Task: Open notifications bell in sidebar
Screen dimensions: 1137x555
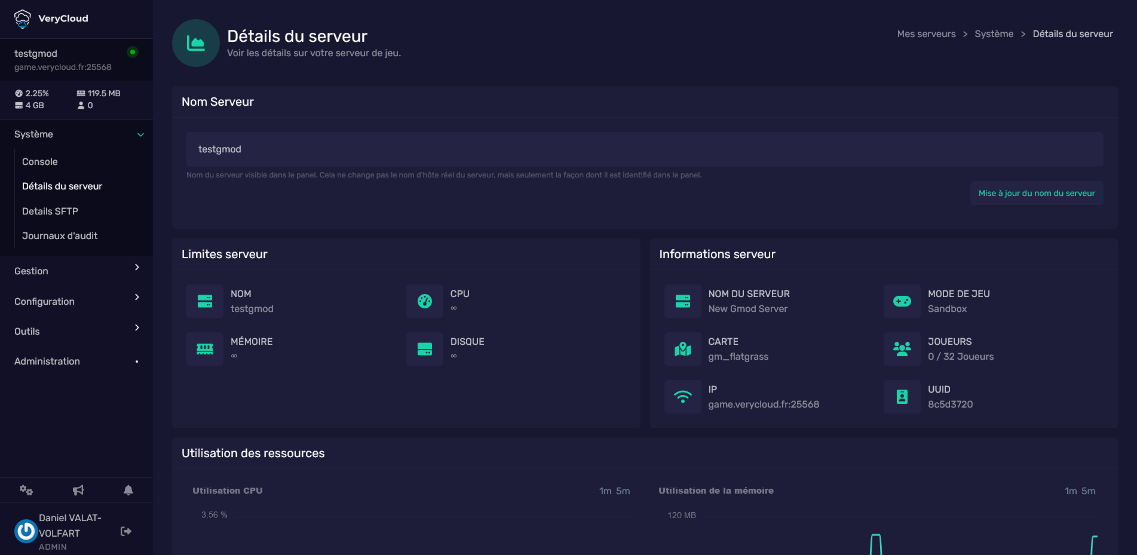Action: click(x=128, y=490)
